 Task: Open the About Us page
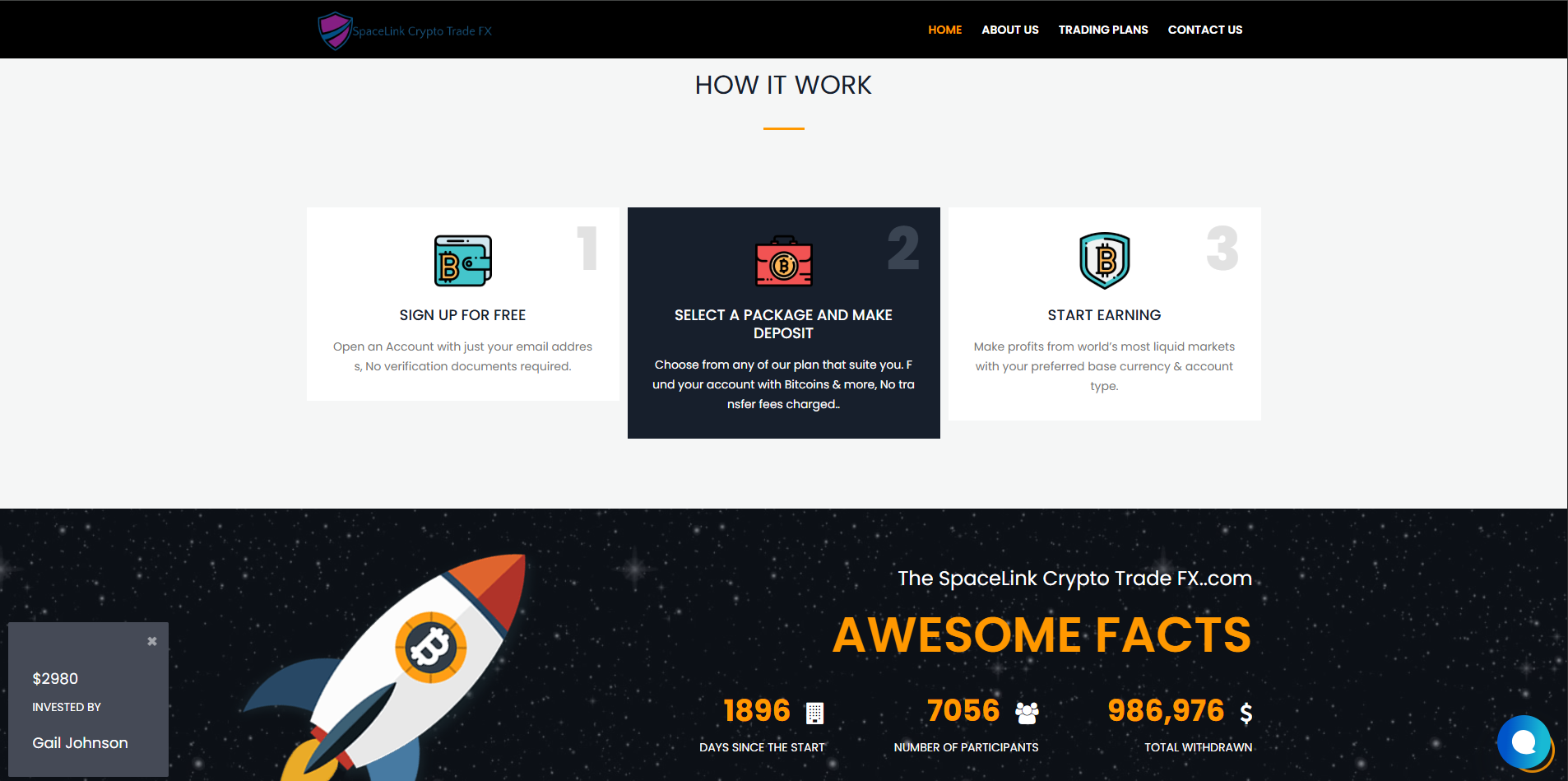[x=1009, y=30]
